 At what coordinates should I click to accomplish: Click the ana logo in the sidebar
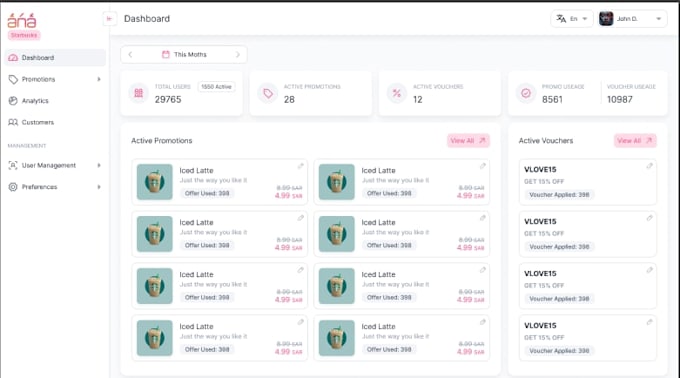[22, 20]
